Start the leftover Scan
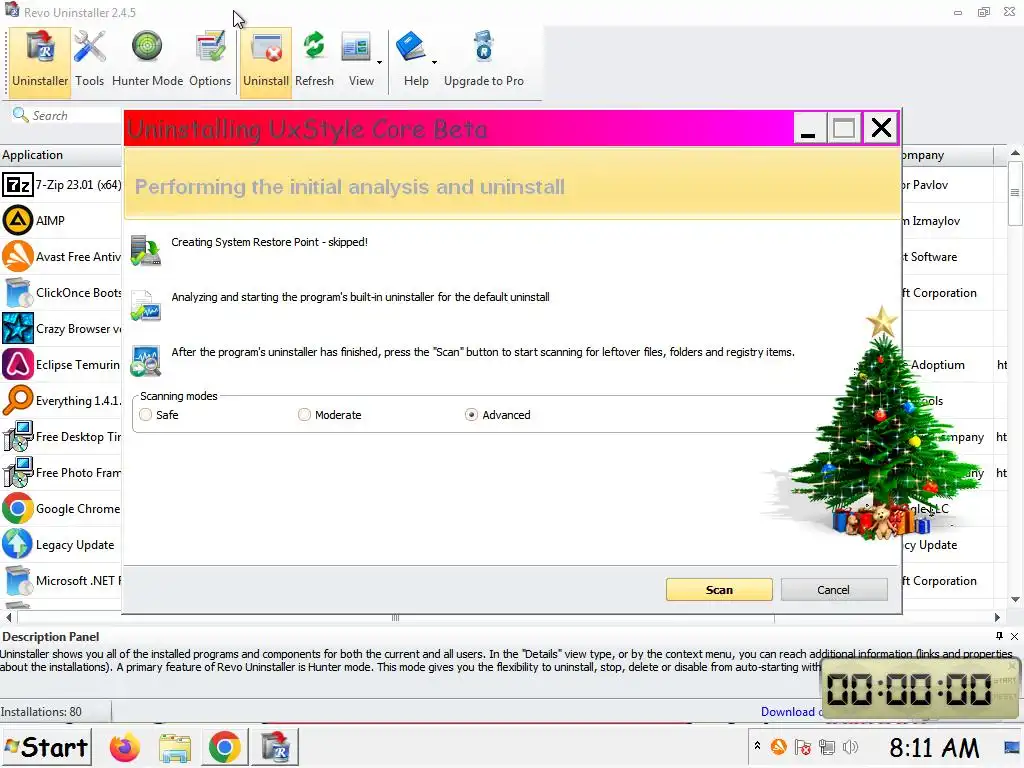Image resolution: width=1024 pixels, height=768 pixels. 719,590
